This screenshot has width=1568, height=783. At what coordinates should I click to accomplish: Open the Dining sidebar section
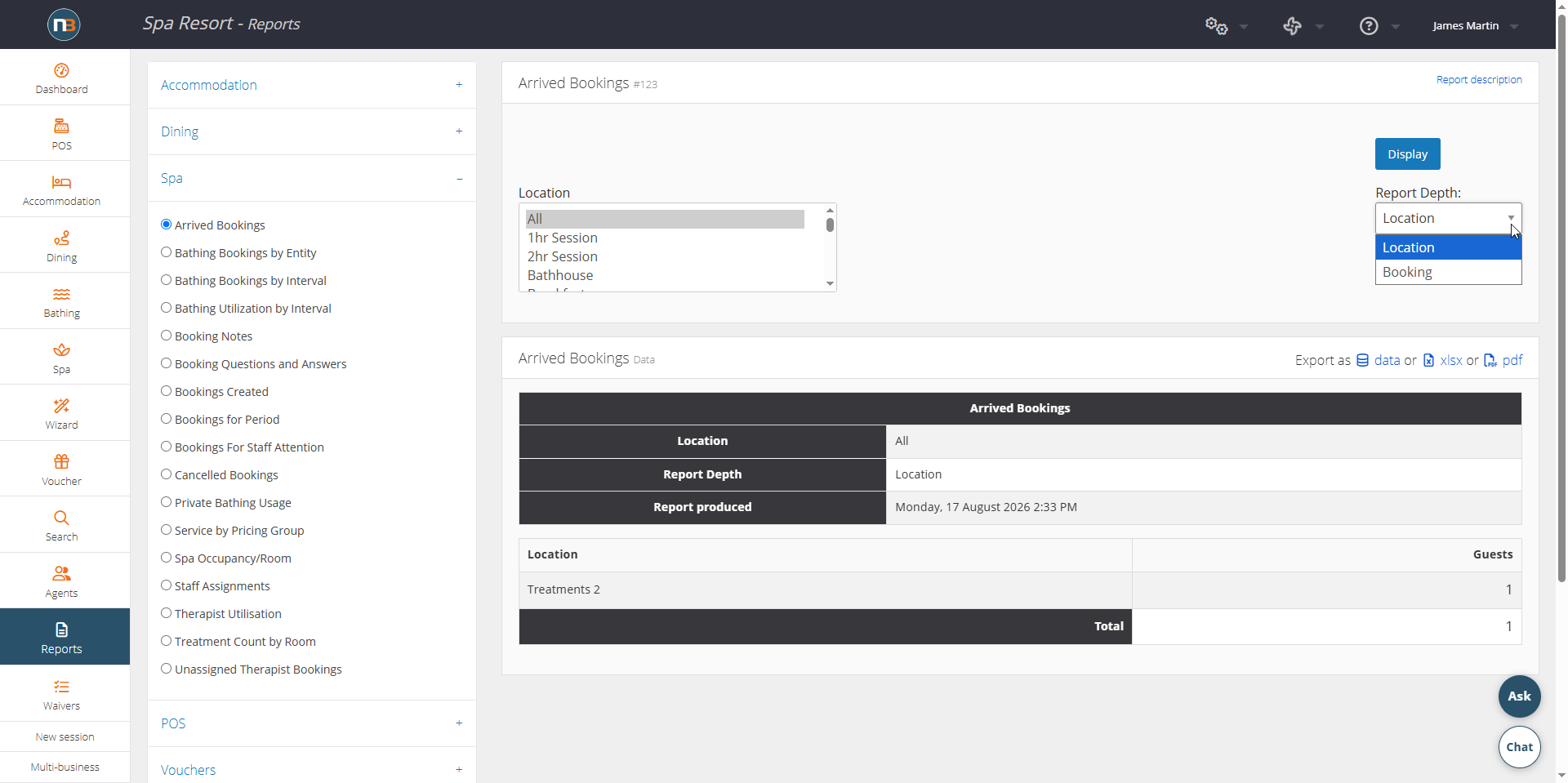(x=62, y=247)
